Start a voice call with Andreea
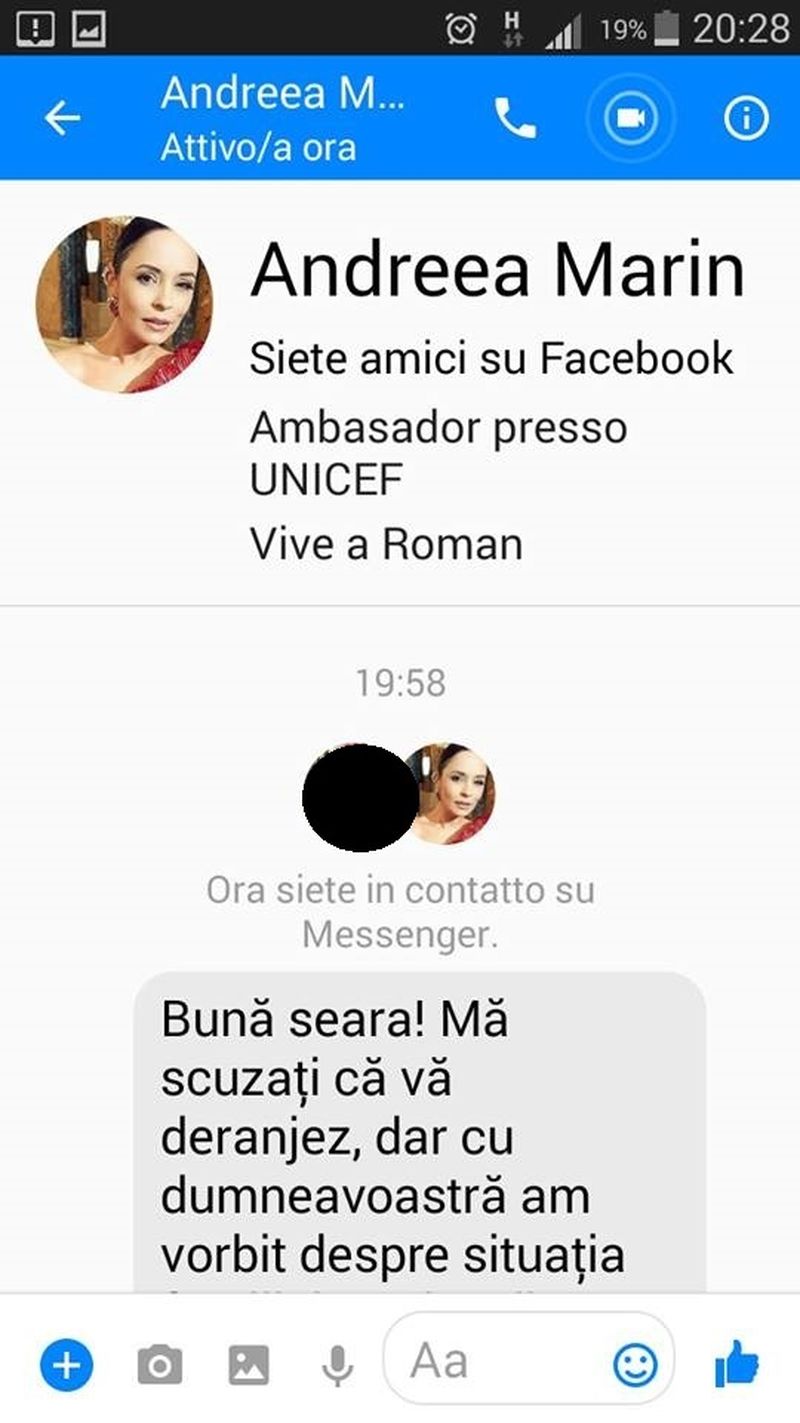Screen dimensions: 800x1423 516,119
